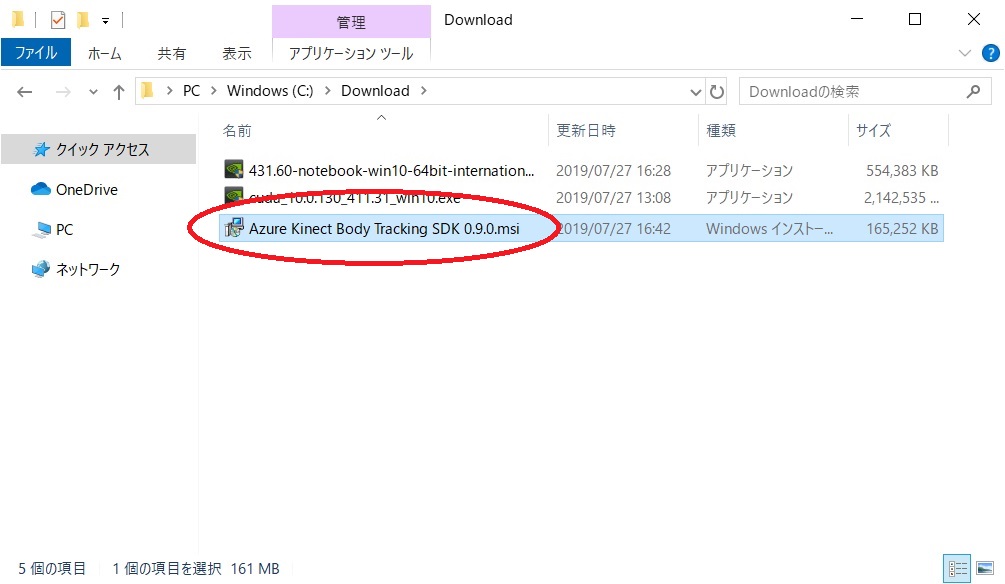
Task: Go forward with the right arrow
Action: [x=63, y=92]
